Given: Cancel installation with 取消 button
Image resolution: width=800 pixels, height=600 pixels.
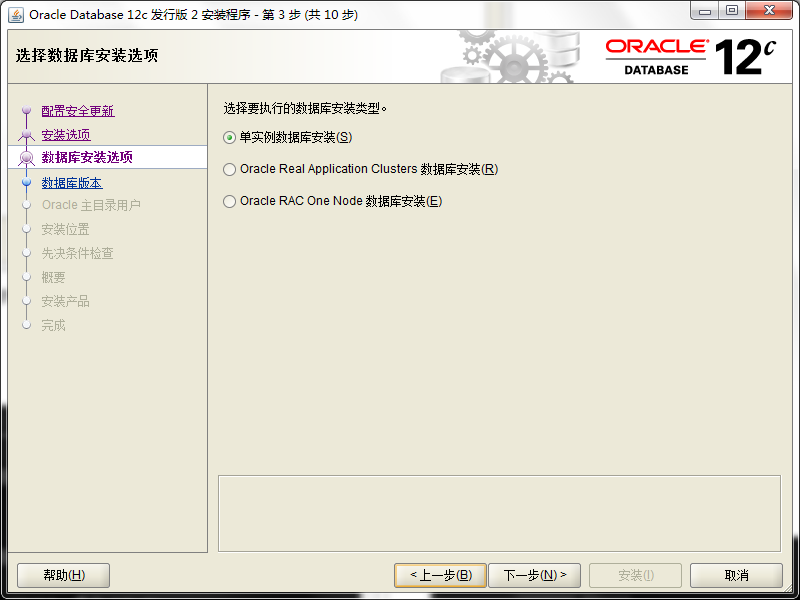Looking at the screenshot, I should pos(736,576).
